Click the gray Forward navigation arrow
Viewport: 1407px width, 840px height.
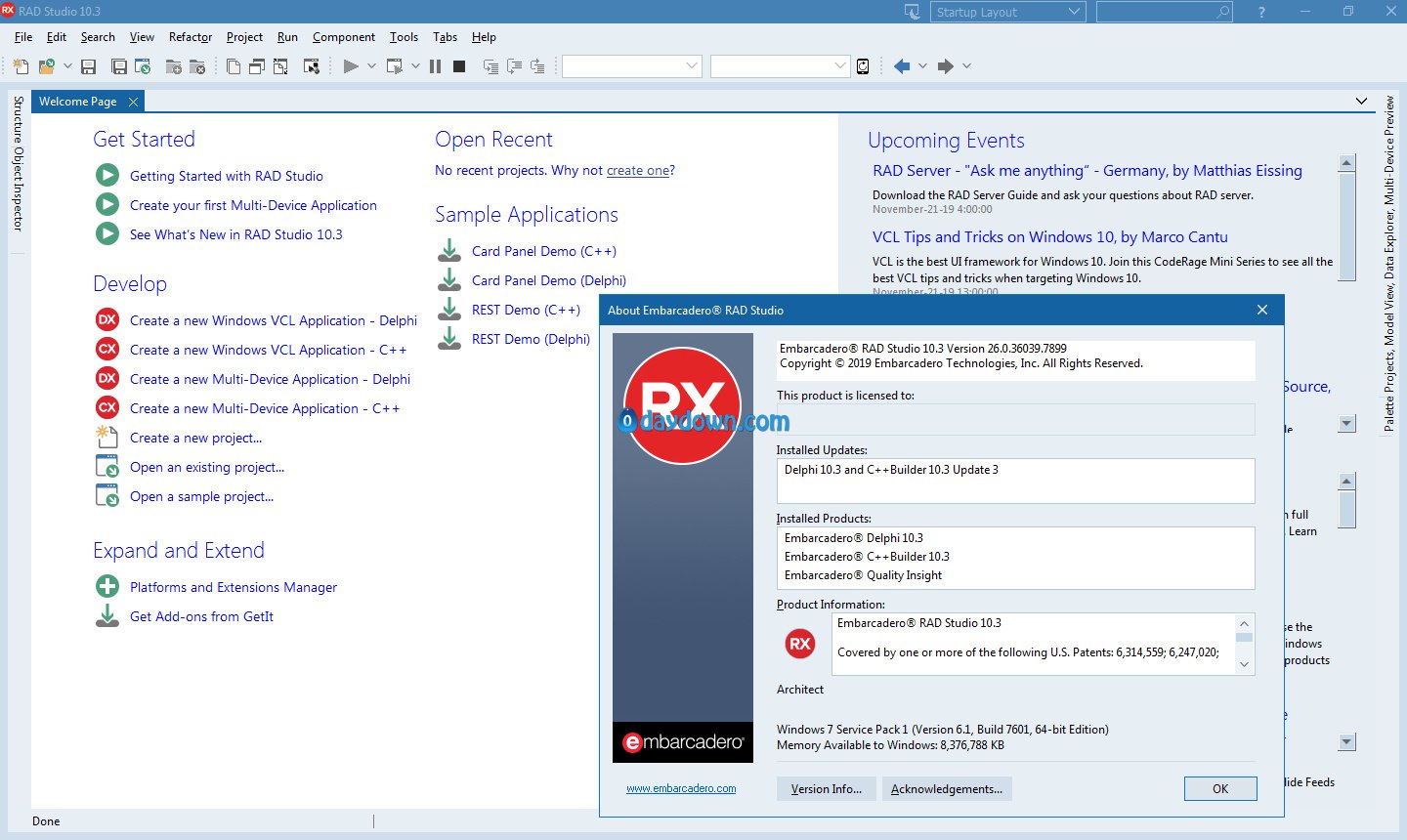pyautogui.click(x=945, y=66)
